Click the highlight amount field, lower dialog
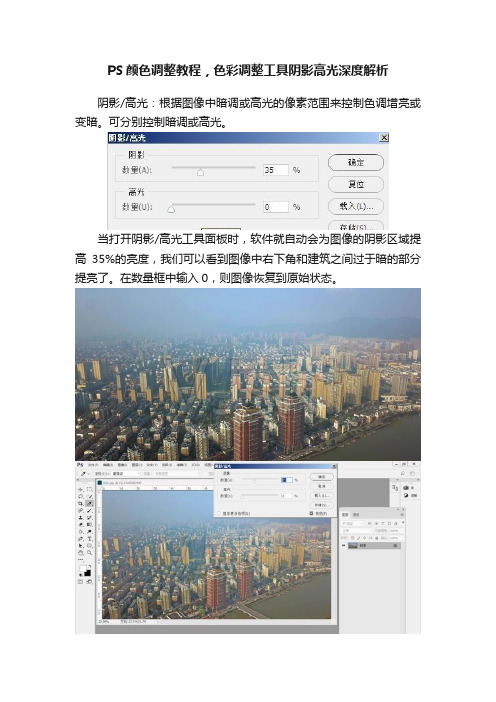Image resolution: width=496 pixels, height=702 pixels. (x=287, y=496)
